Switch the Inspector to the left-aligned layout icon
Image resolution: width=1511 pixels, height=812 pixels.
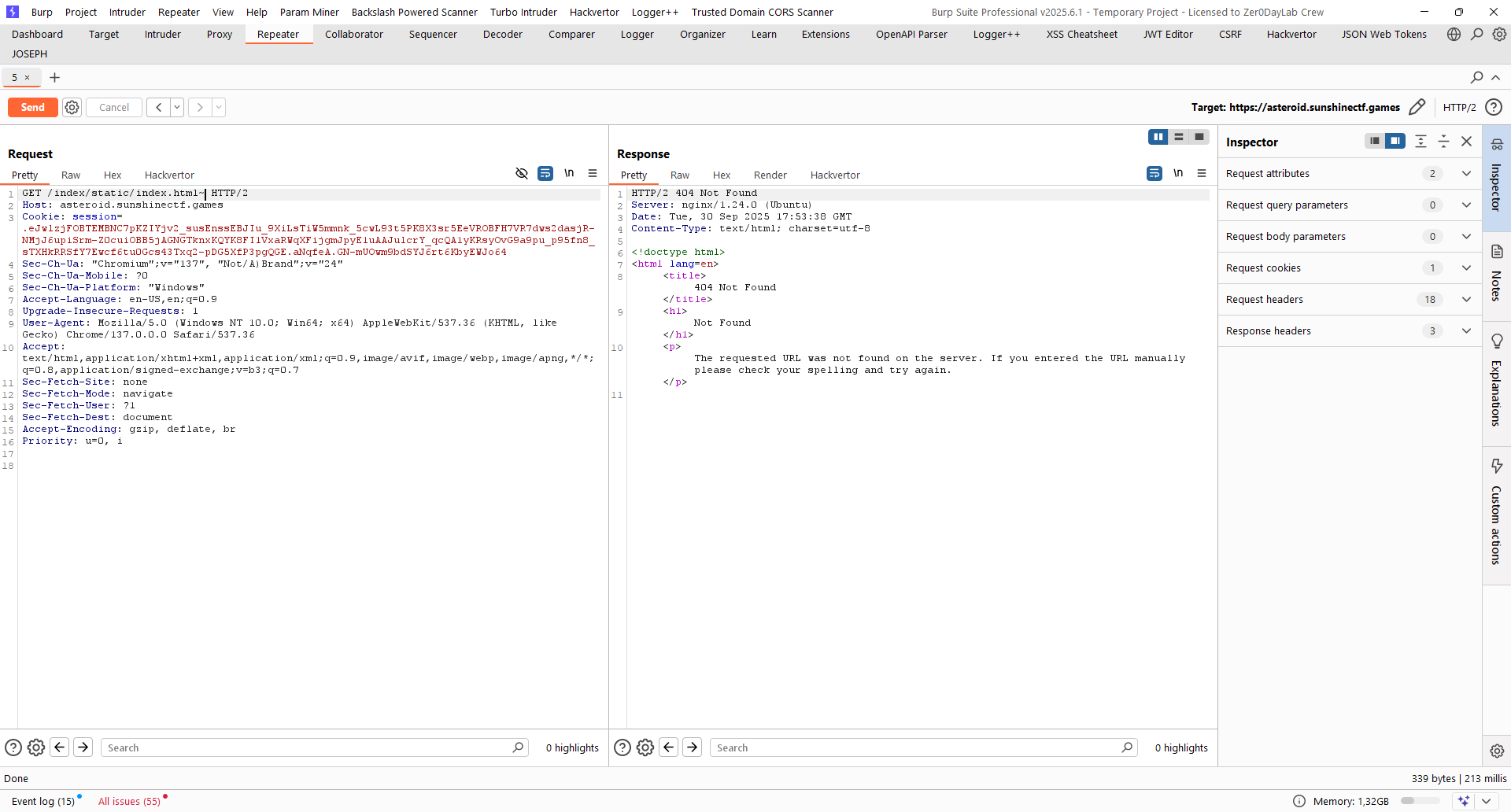1374,141
